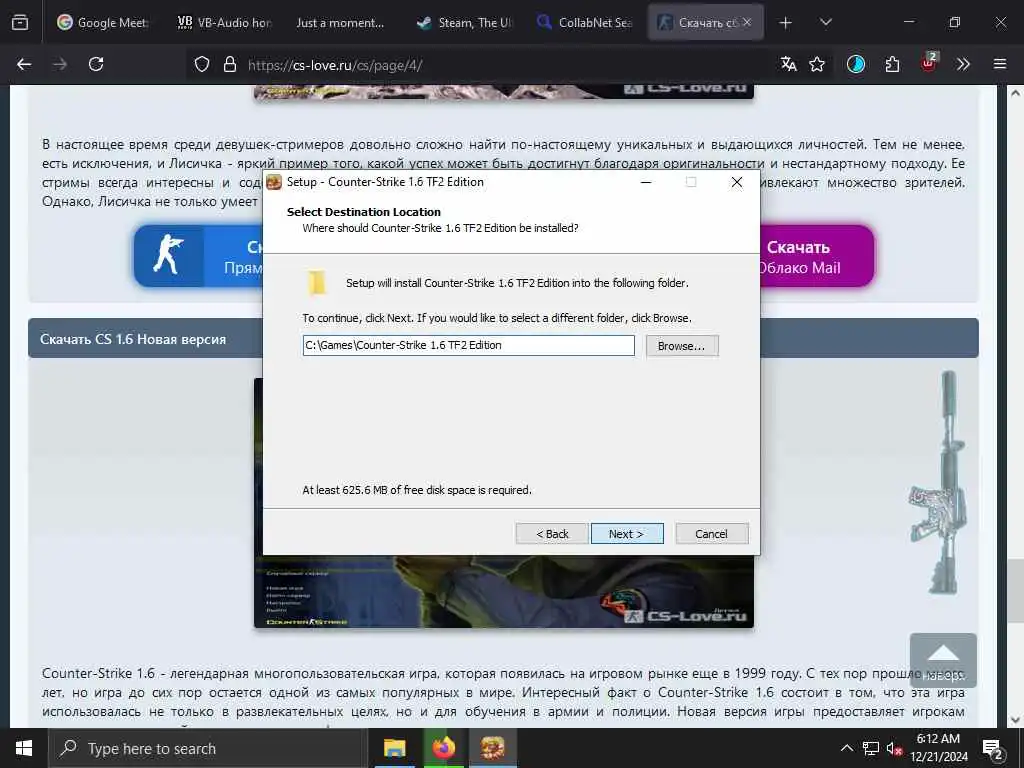Switch to Google Meet tab
1024x768 pixels.
tap(103, 22)
